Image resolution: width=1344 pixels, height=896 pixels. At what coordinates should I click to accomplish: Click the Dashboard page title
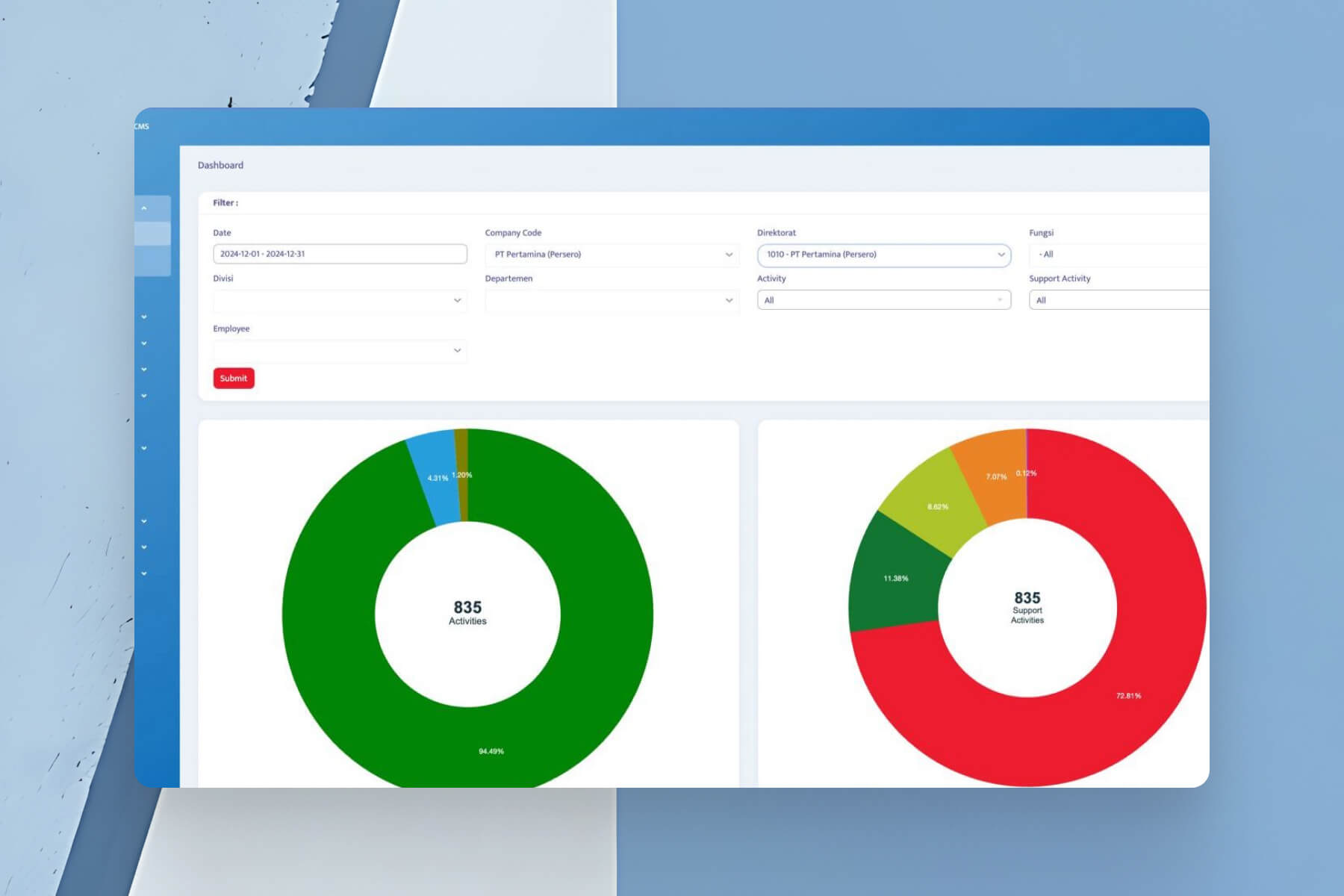(x=220, y=165)
